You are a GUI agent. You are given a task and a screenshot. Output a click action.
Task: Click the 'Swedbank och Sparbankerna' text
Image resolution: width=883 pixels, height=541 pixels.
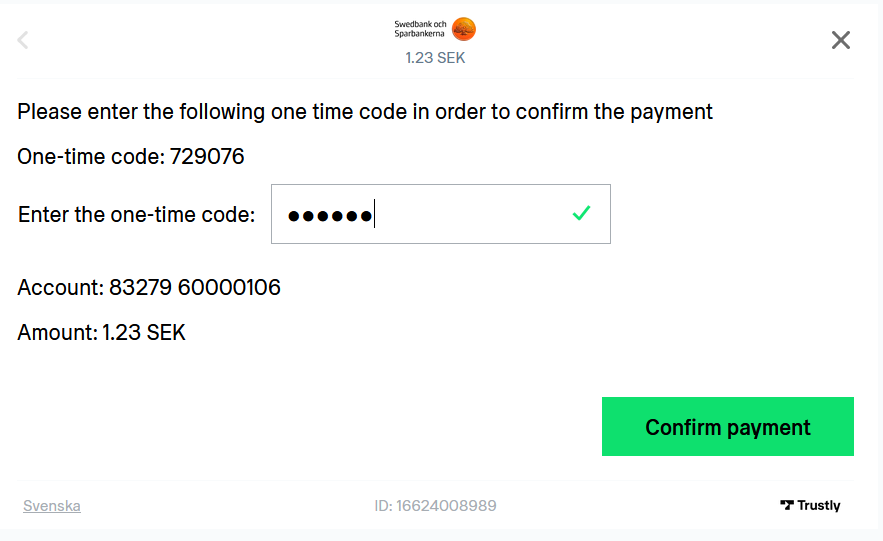420,29
